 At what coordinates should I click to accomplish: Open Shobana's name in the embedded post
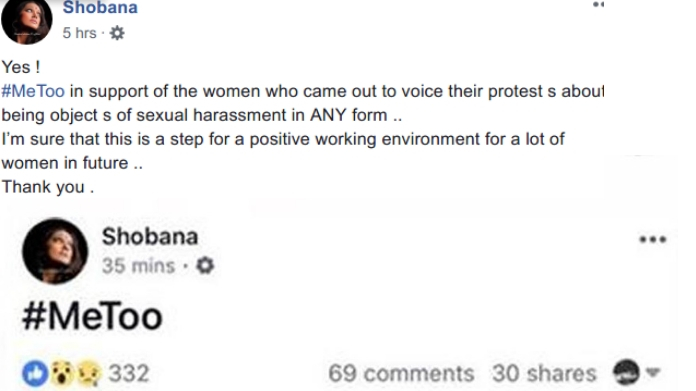coord(150,236)
